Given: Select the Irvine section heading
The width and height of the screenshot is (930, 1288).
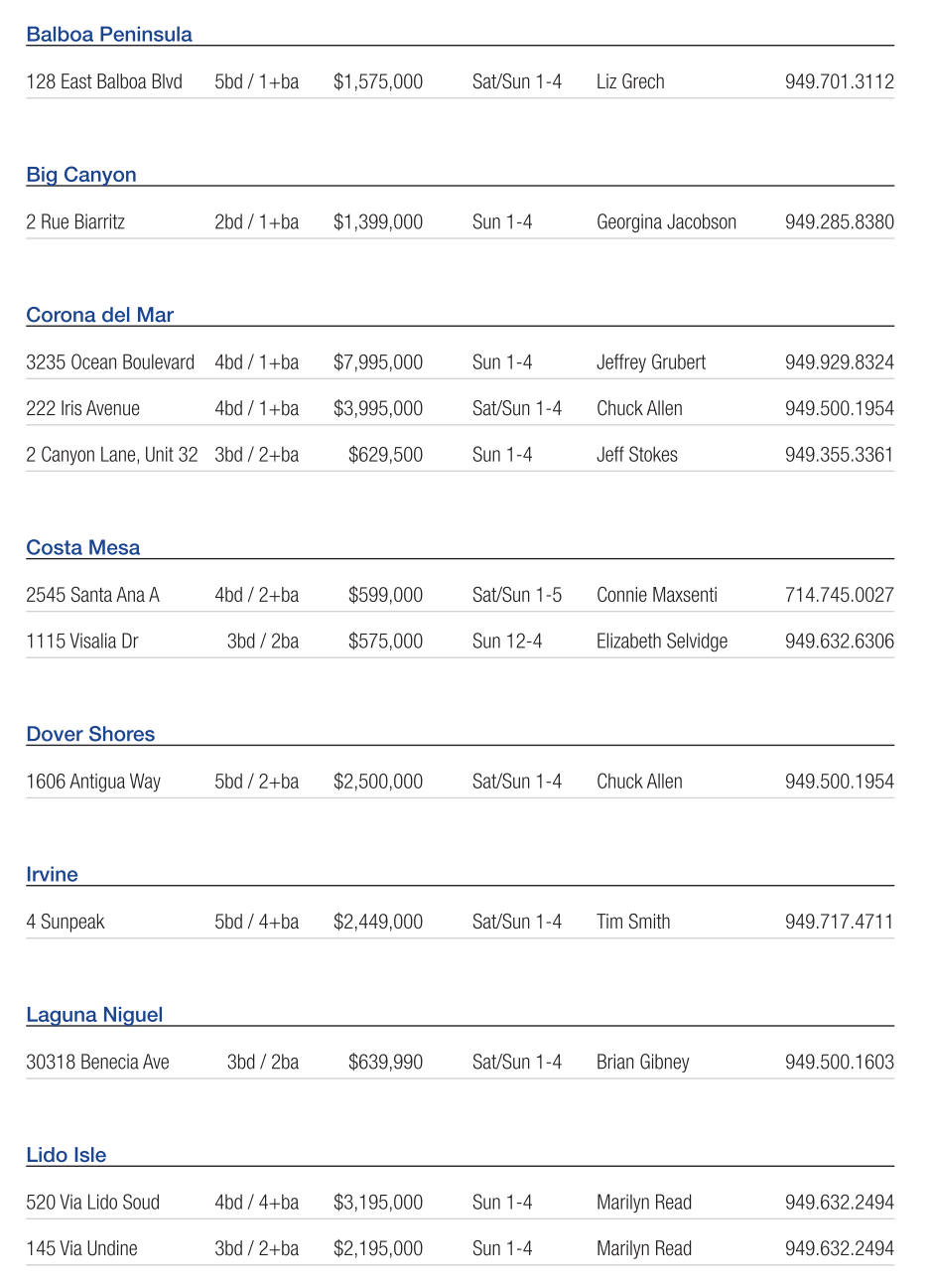Looking at the screenshot, I should (52, 874).
